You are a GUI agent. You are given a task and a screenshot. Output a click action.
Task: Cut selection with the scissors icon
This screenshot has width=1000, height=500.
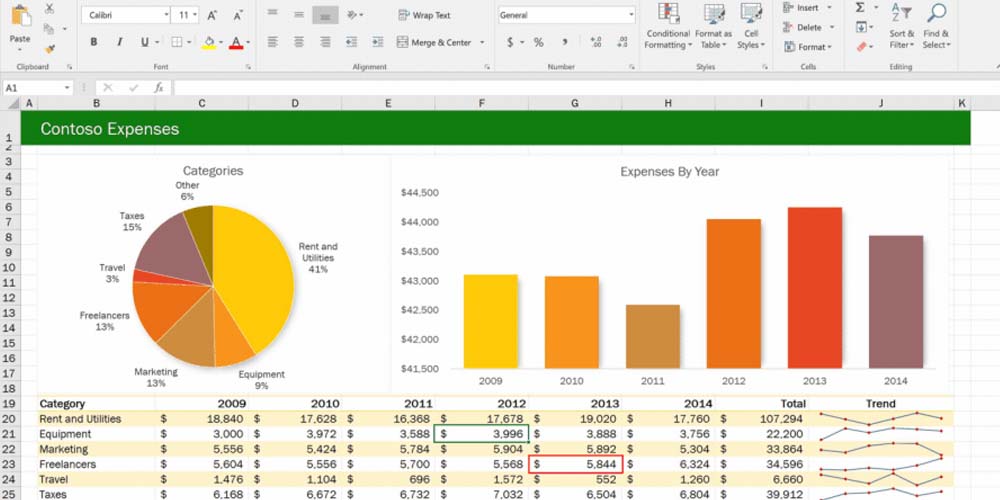49,9
